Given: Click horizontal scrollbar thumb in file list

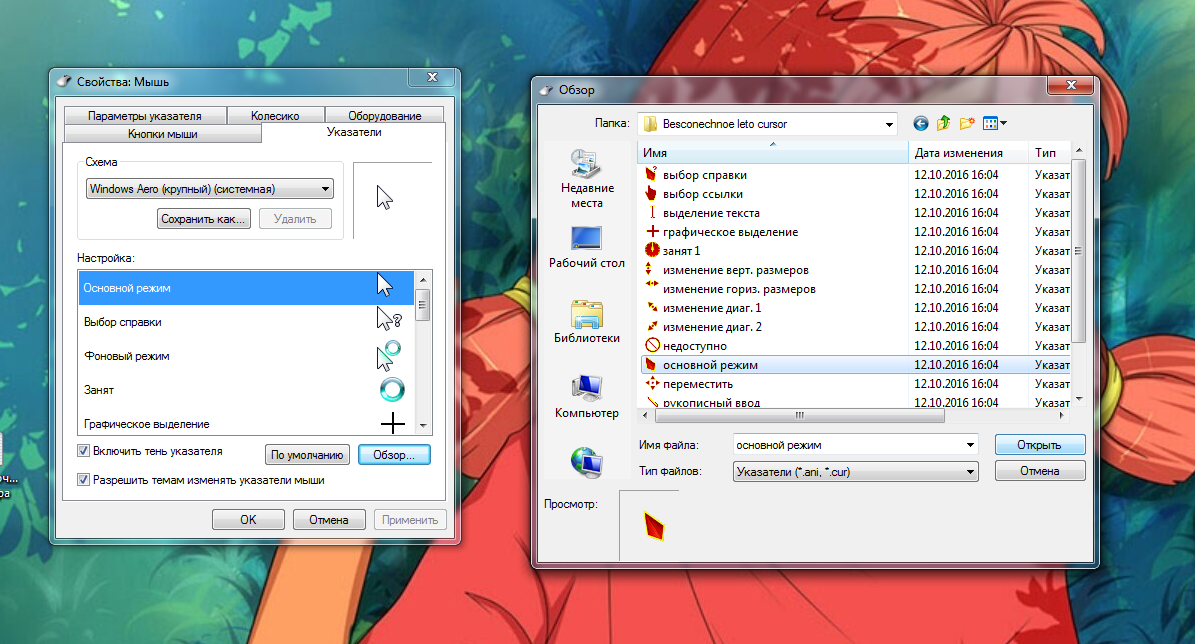Looking at the screenshot, I should tap(799, 415).
